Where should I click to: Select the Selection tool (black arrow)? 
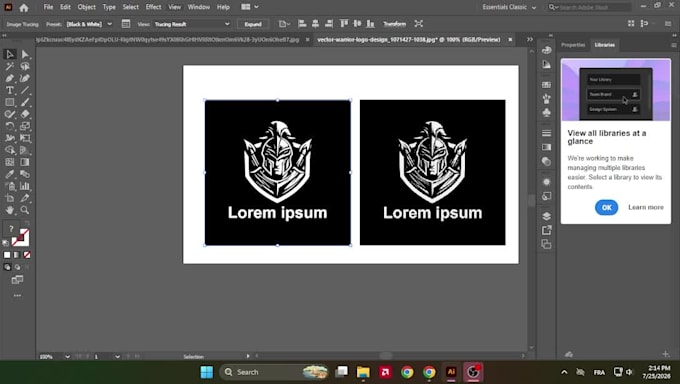click(x=10, y=54)
